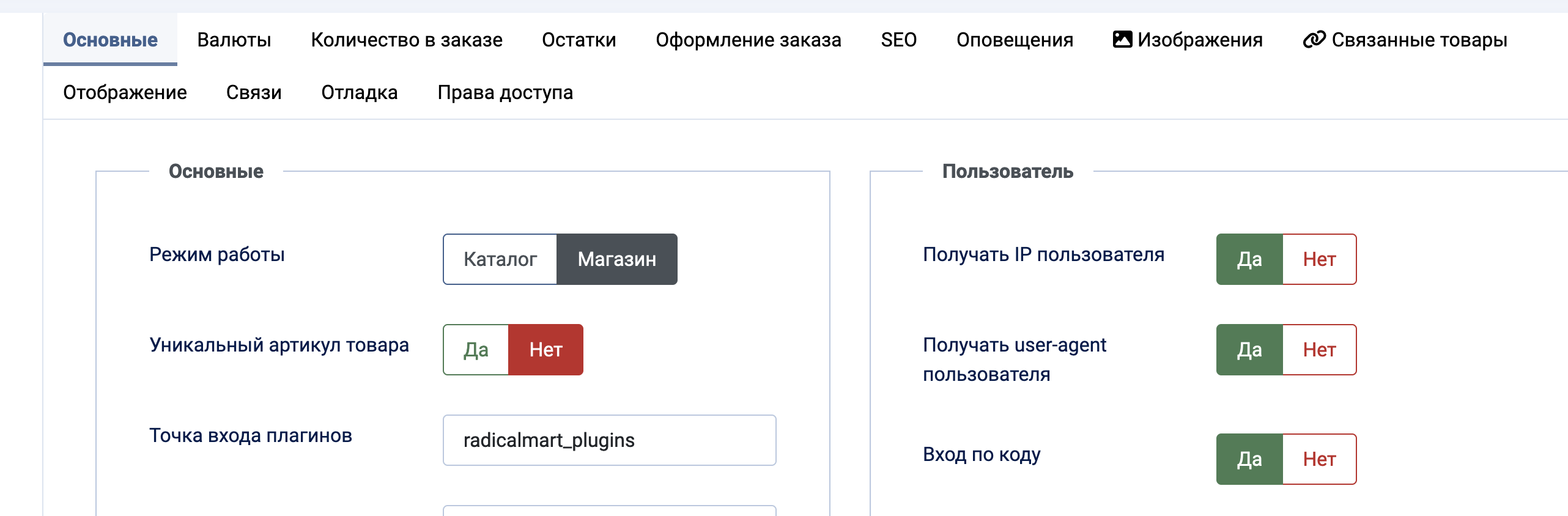The width and height of the screenshot is (1568, 516).
Task: Set Получать user-agent пользователя to Нет
Action: [x=1319, y=350]
